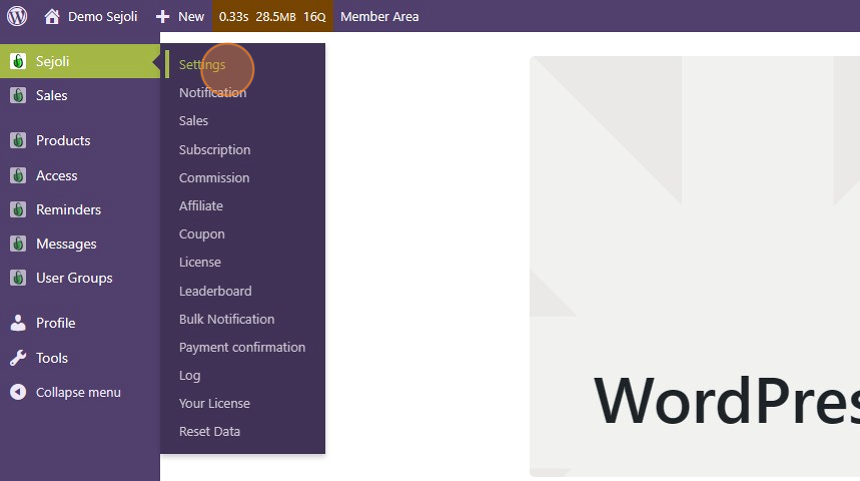Click the Messages sidebar icon
The height and width of the screenshot is (481, 860).
(x=18, y=244)
